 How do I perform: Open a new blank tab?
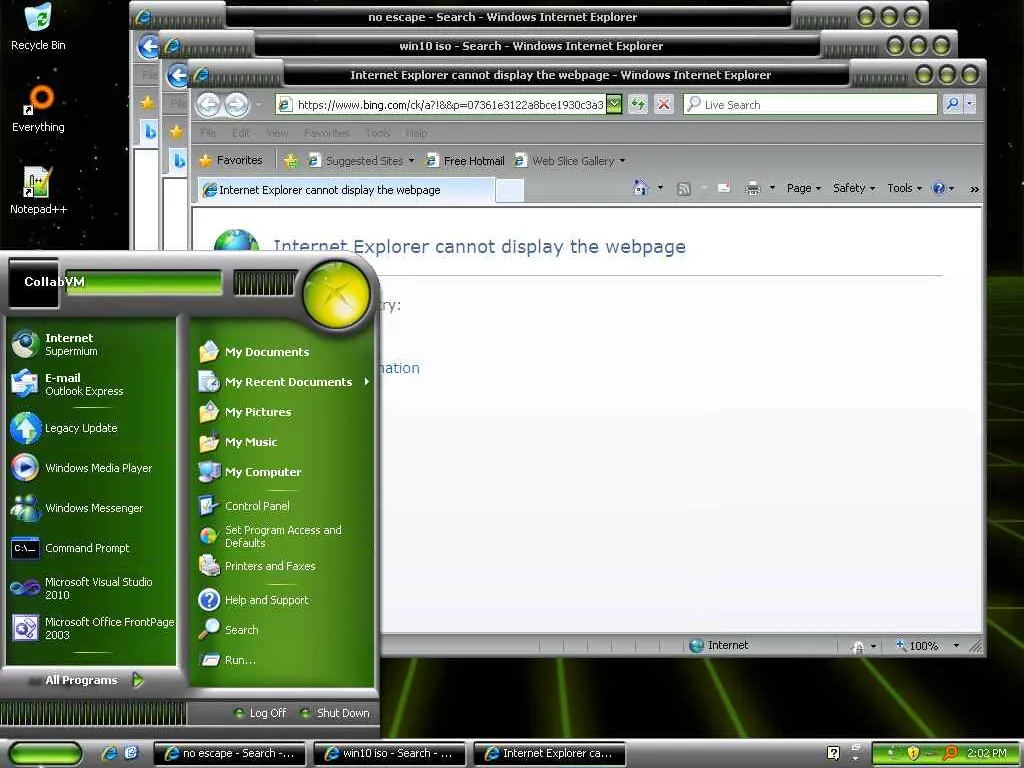click(509, 191)
